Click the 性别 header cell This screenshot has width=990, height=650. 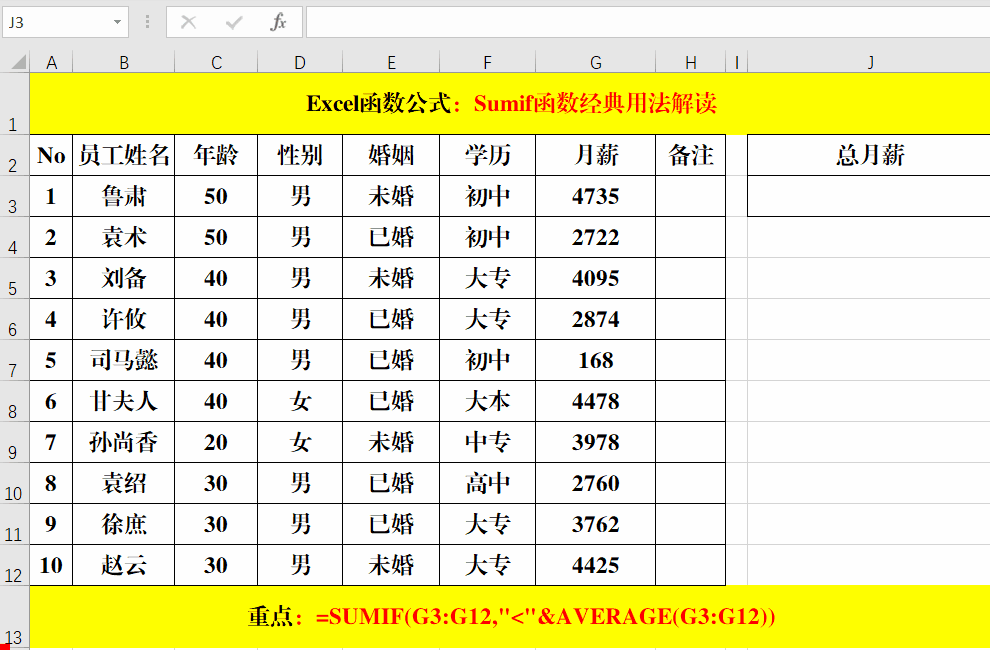click(x=300, y=155)
